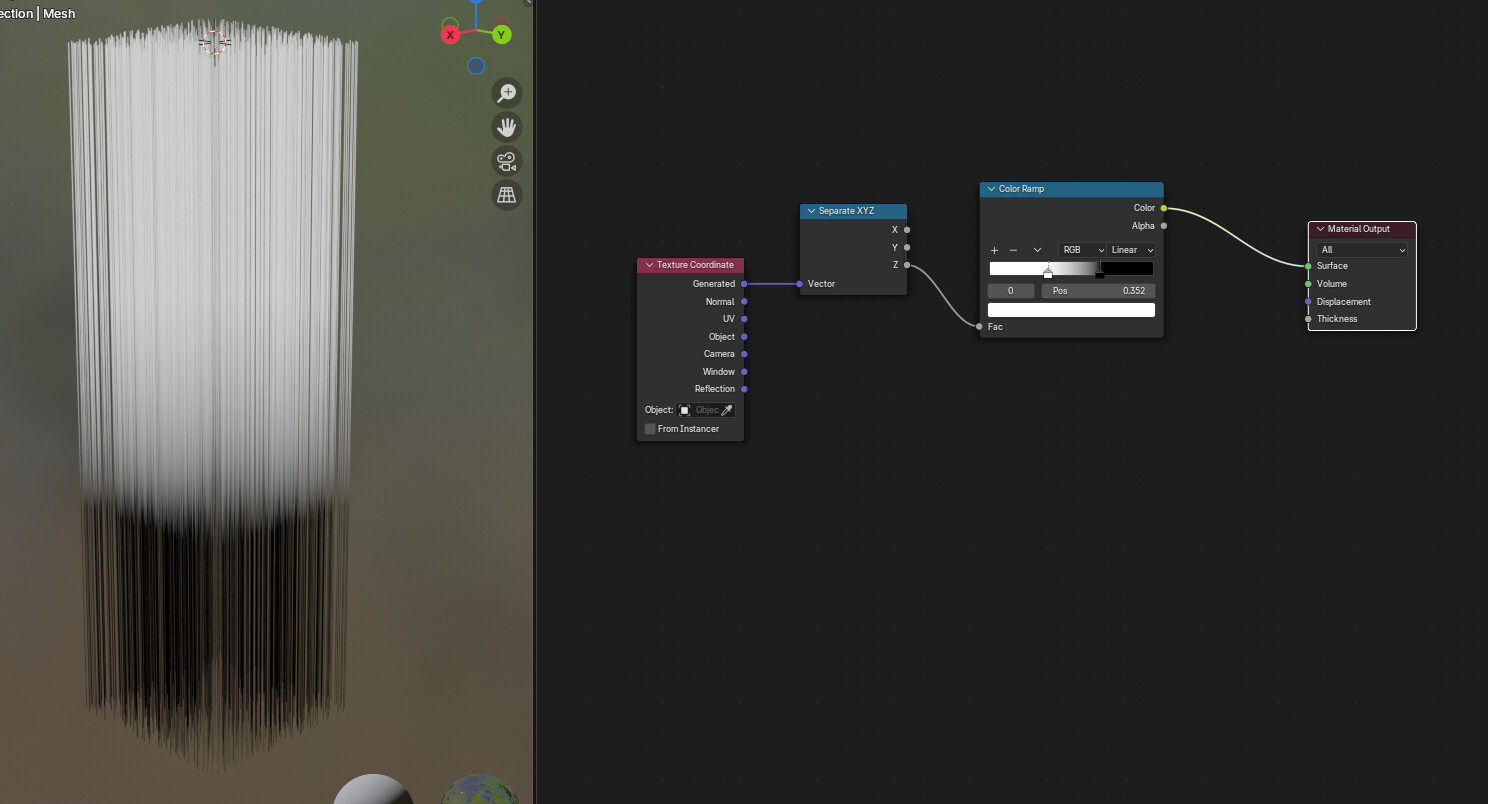
Task: Remove the color stop with the minus icon
Action: coord(1013,250)
